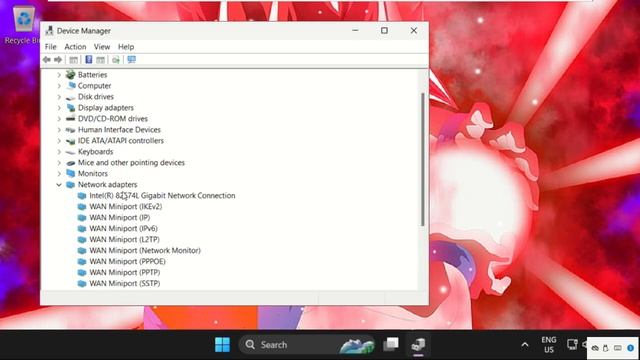Click the Disk drives category icon
Screen dimensions: 640x360
point(71,97)
